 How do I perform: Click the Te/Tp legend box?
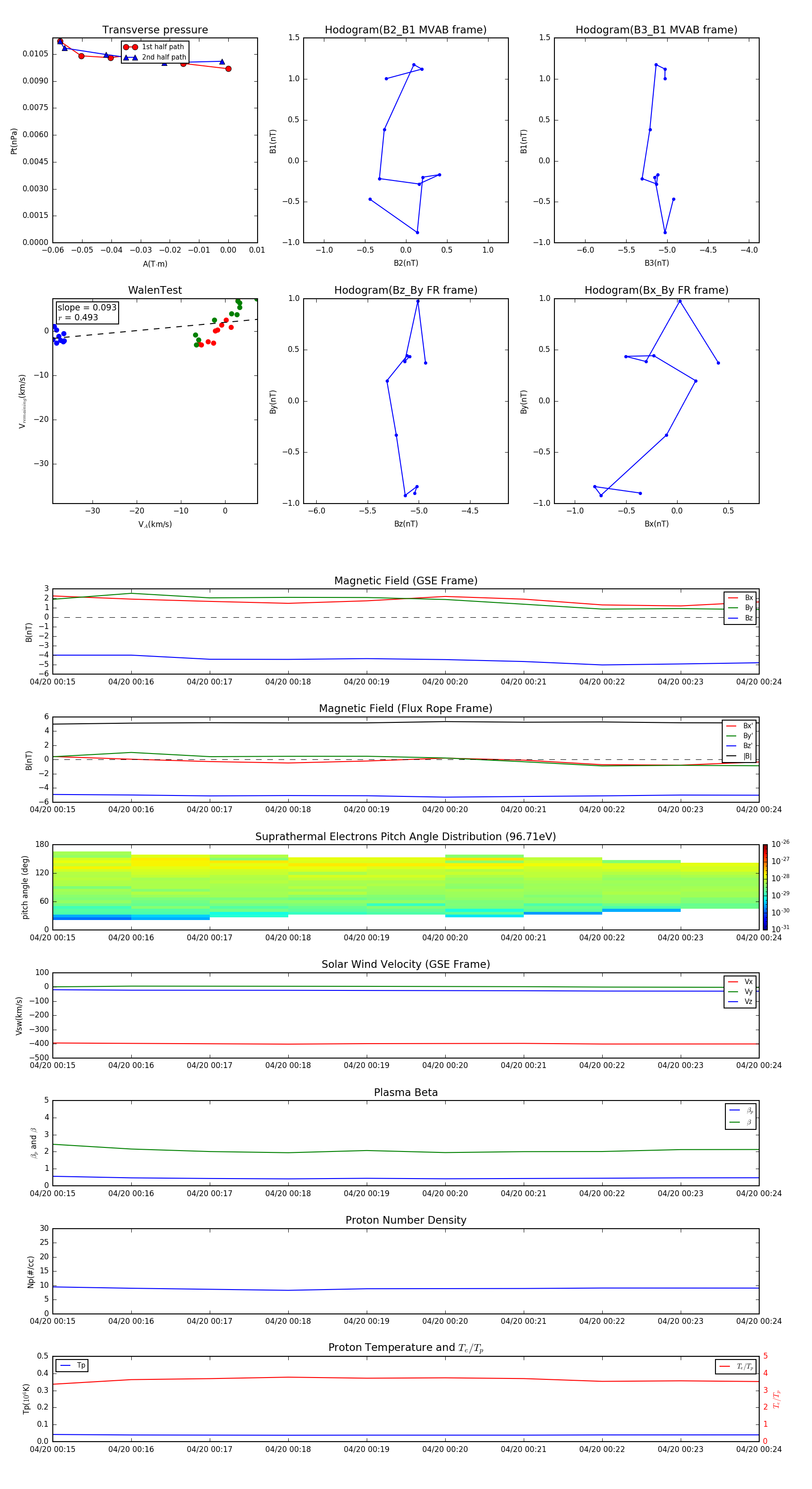click(736, 1366)
